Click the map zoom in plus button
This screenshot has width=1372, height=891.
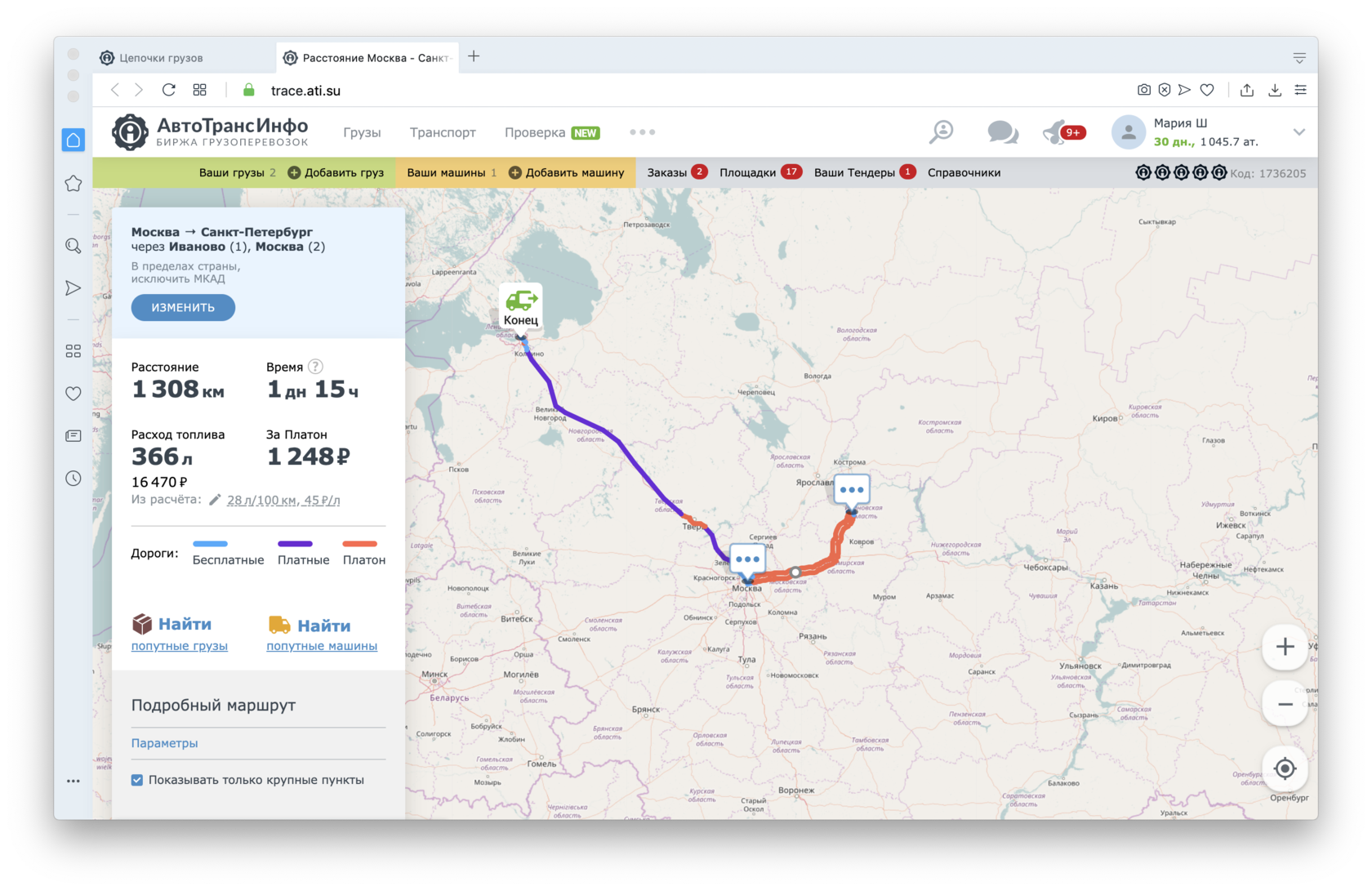[x=1285, y=647]
